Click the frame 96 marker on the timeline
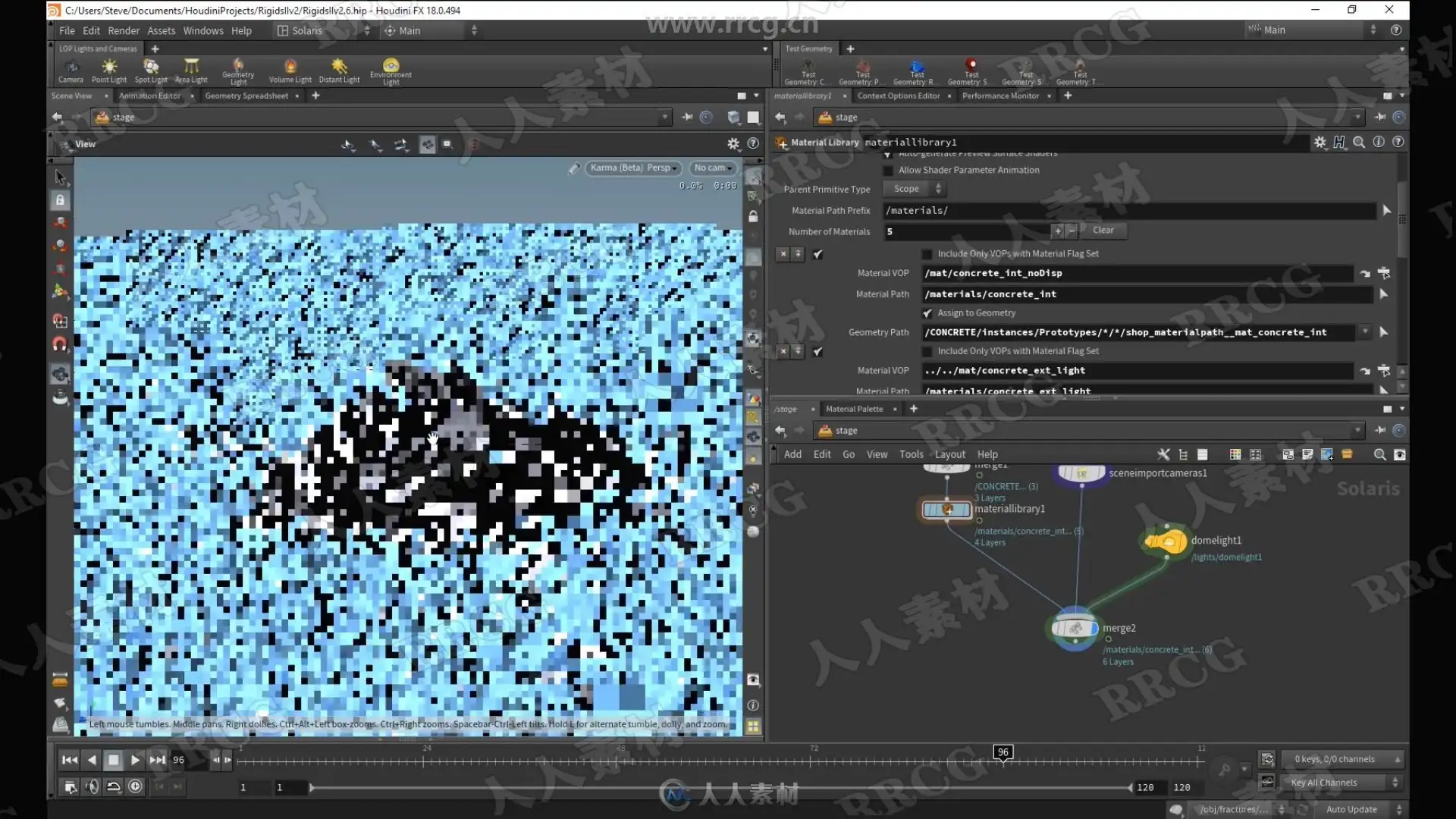 (x=1003, y=752)
